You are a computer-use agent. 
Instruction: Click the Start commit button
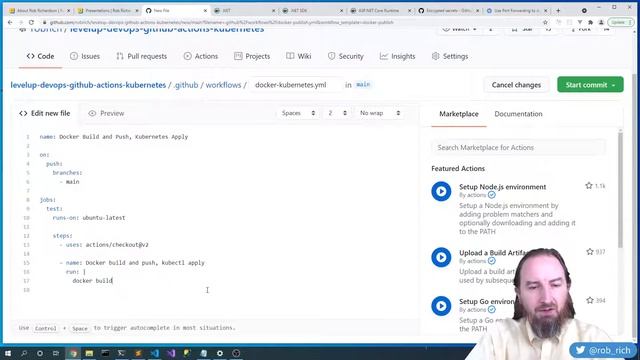[590, 84]
